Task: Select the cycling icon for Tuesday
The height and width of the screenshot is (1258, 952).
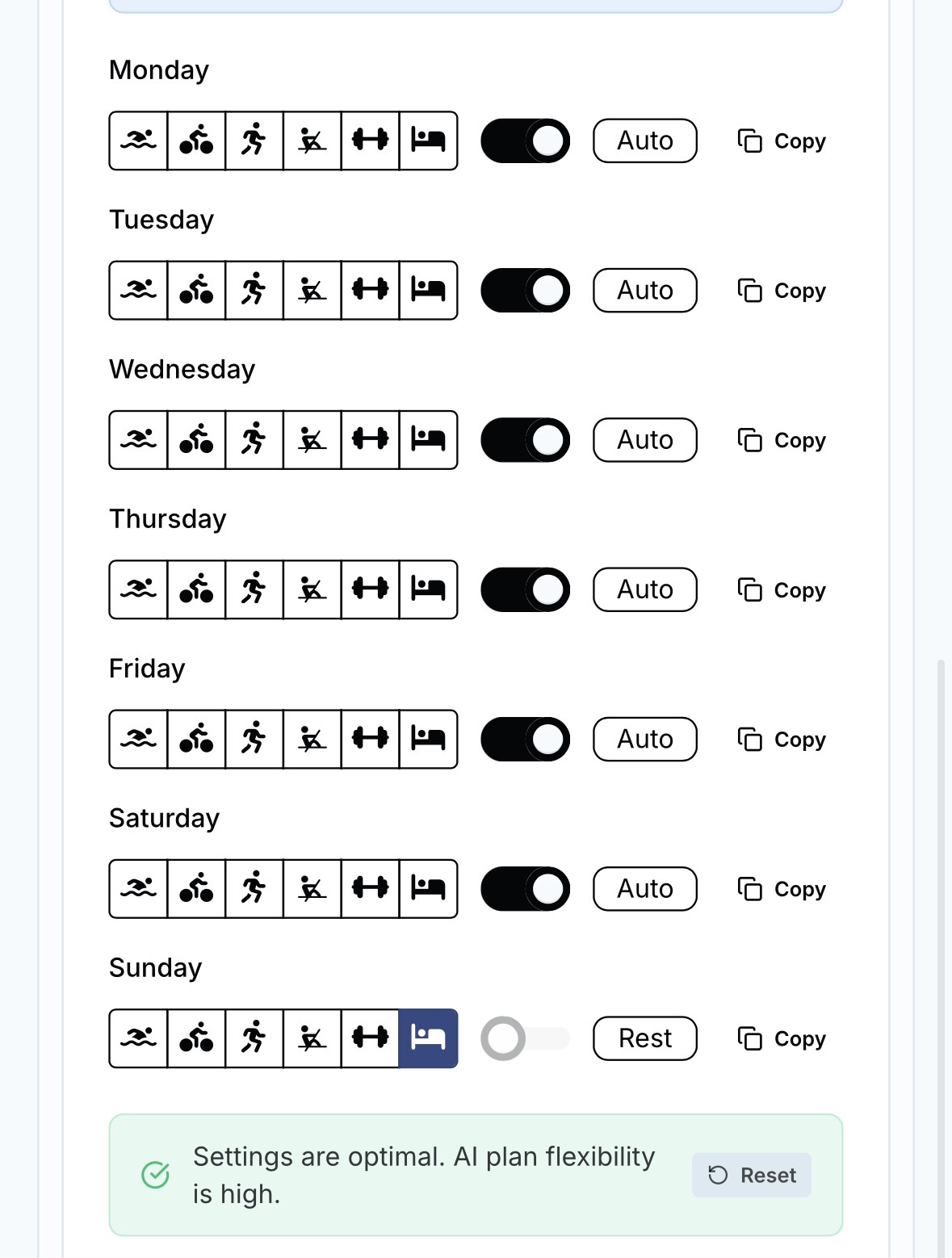Action: pyautogui.click(x=196, y=290)
